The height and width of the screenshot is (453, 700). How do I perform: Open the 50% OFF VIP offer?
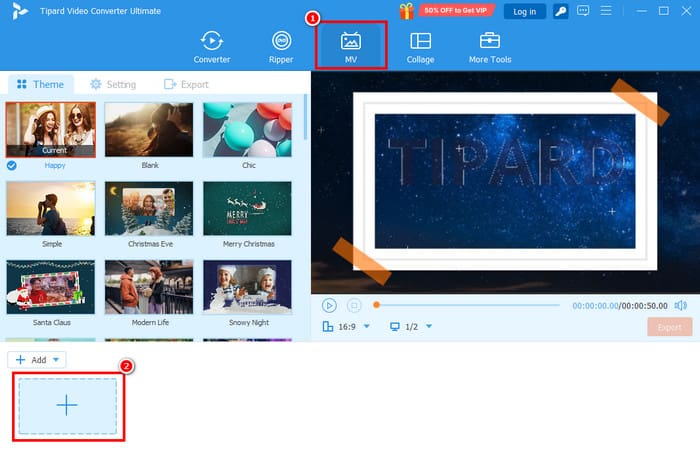coord(456,10)
